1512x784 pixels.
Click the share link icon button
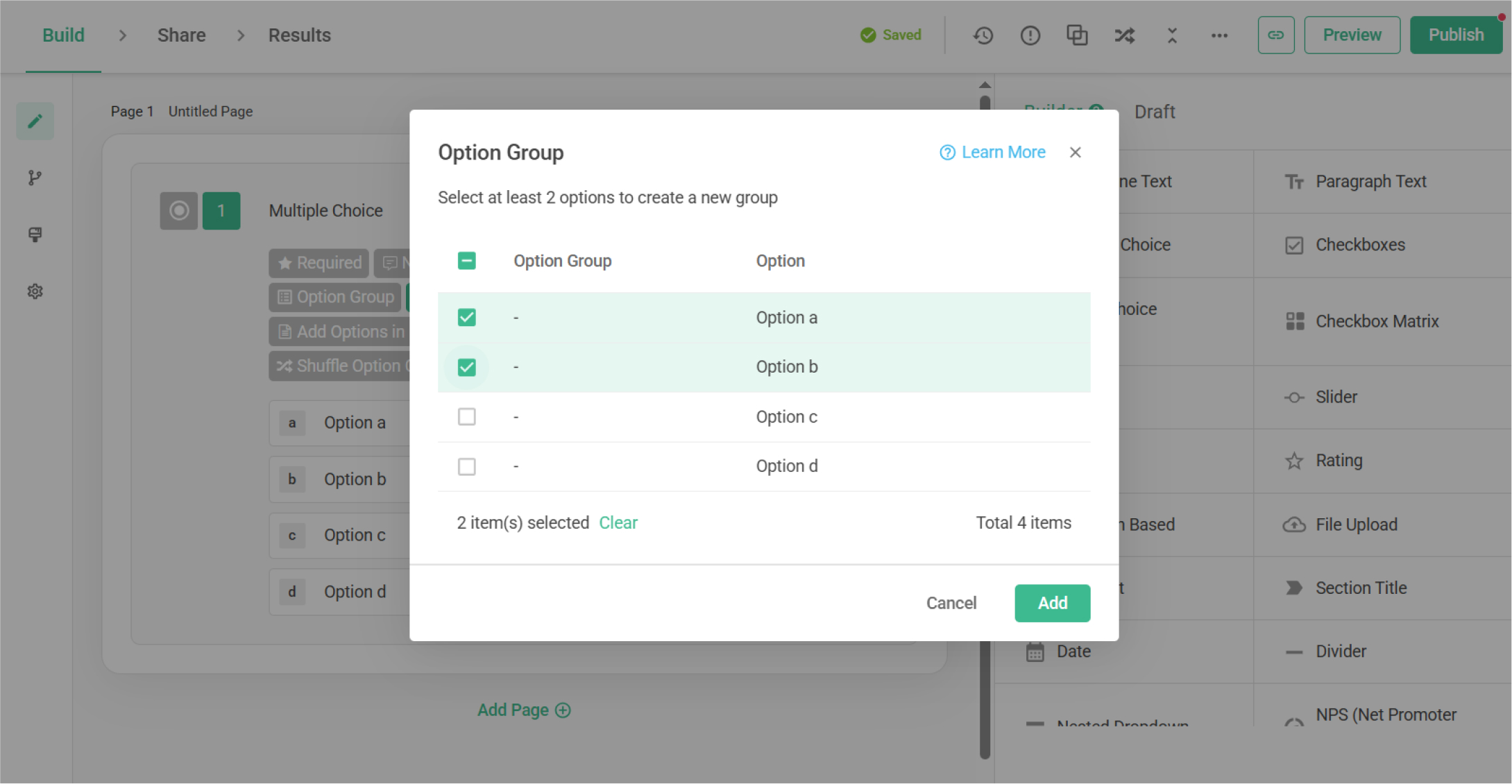tap(1275, 35)
